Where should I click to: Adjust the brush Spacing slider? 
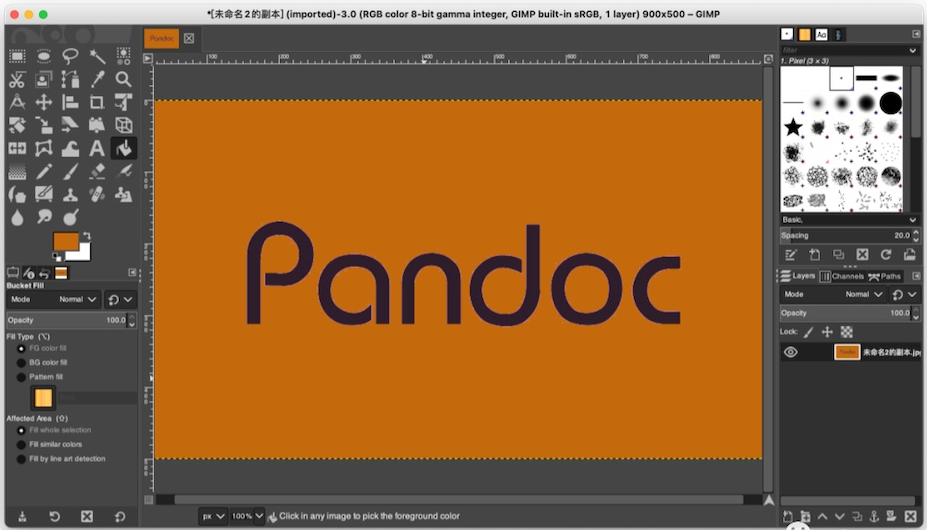pos(845,235)
